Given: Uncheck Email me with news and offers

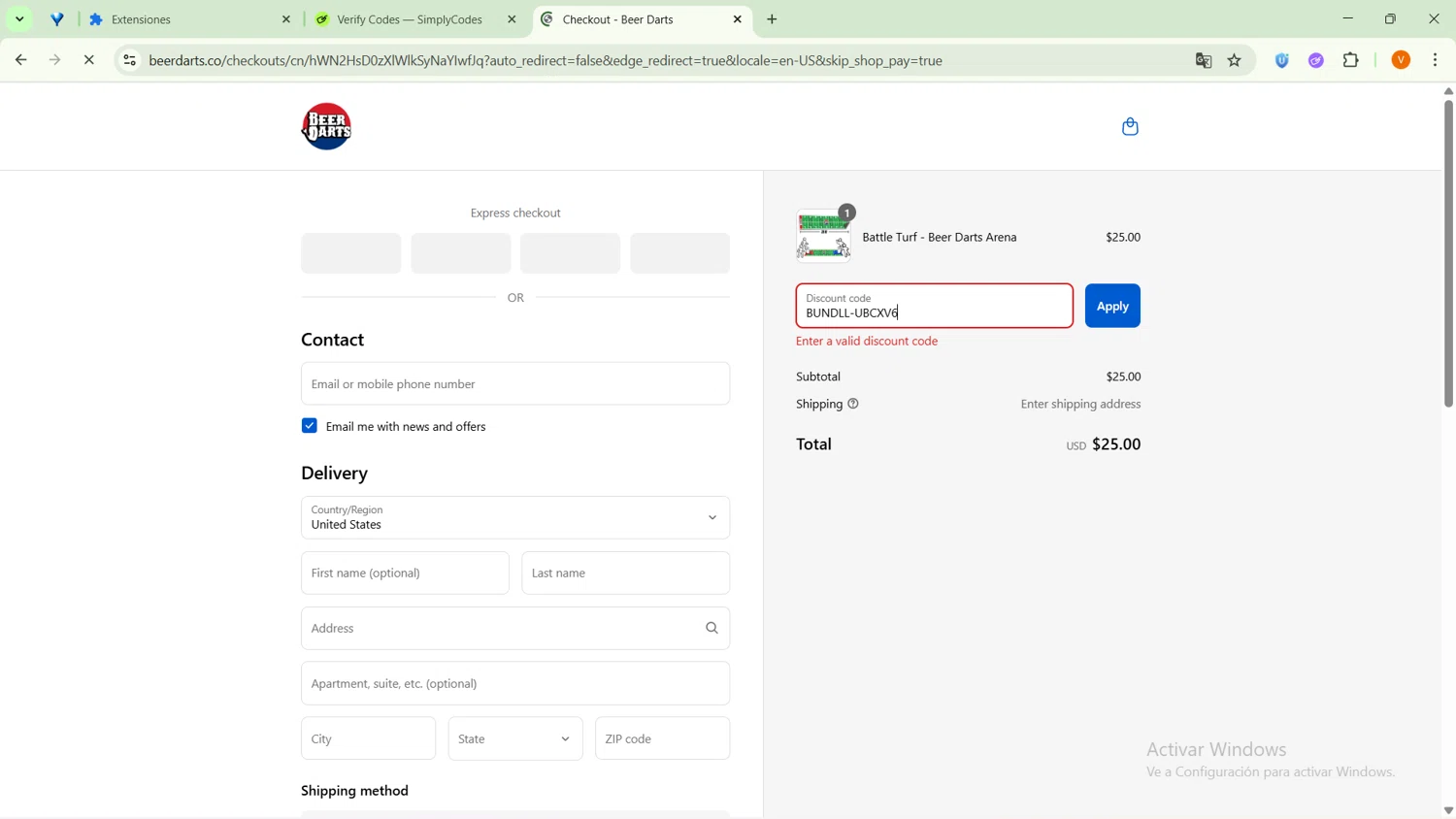Looking at the screenshot, I should click(x=310, y=426).
